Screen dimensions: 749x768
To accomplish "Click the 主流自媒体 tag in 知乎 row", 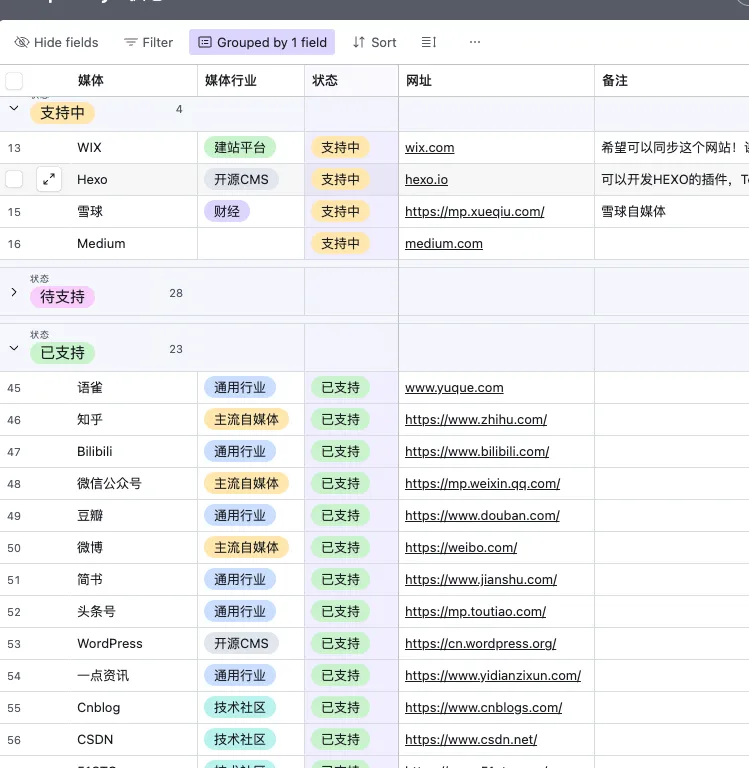I will tap(246, 420).
